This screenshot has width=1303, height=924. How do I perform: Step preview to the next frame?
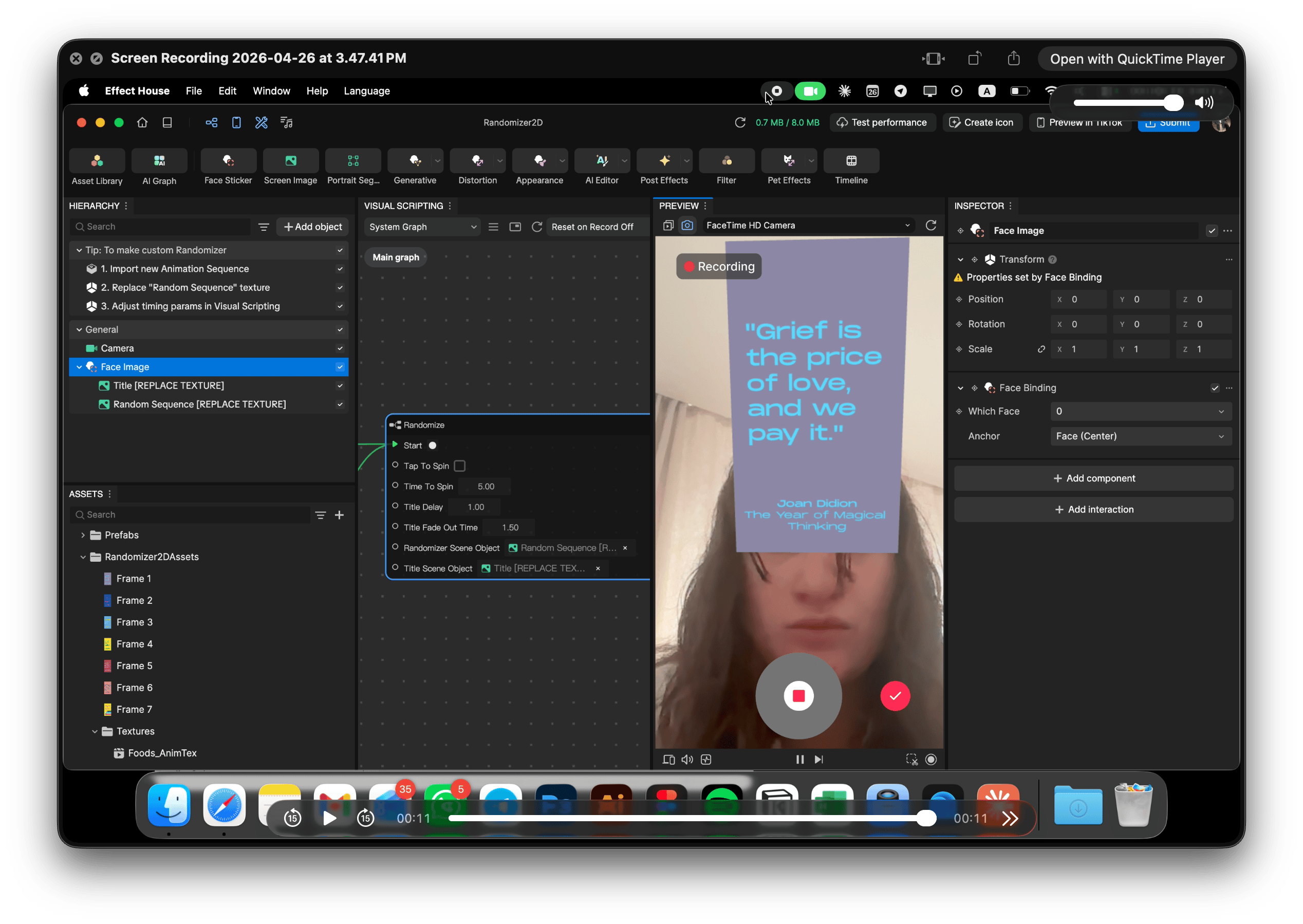(819, 760)
